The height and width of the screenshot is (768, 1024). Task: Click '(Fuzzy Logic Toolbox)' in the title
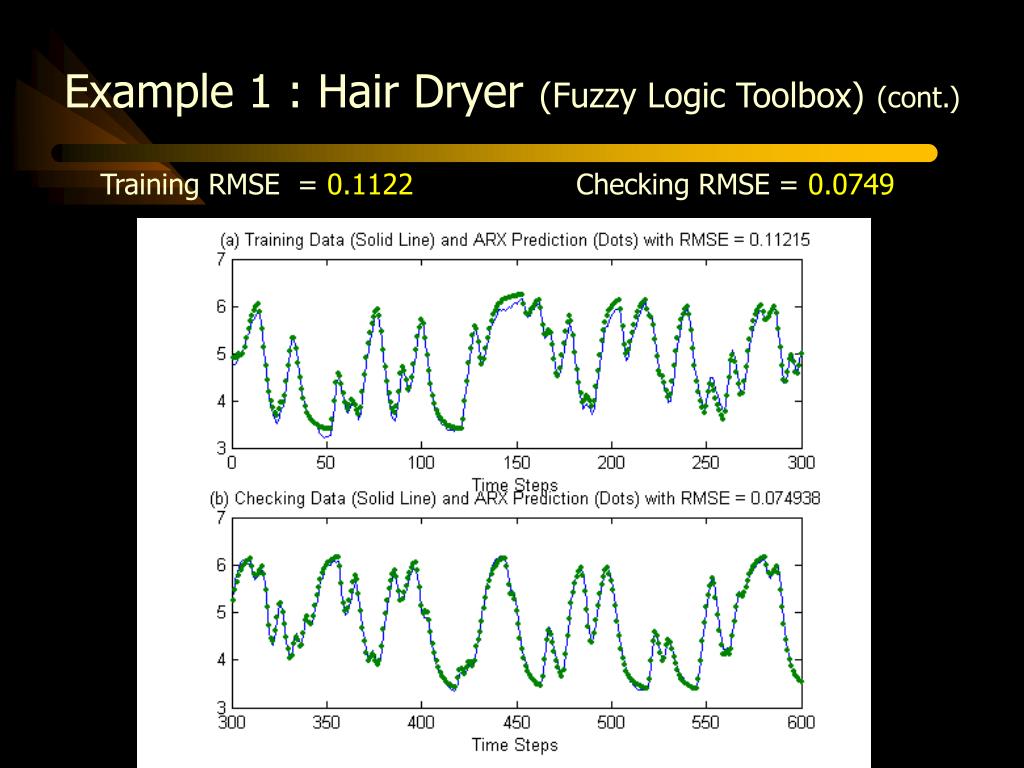click(702, 97)
